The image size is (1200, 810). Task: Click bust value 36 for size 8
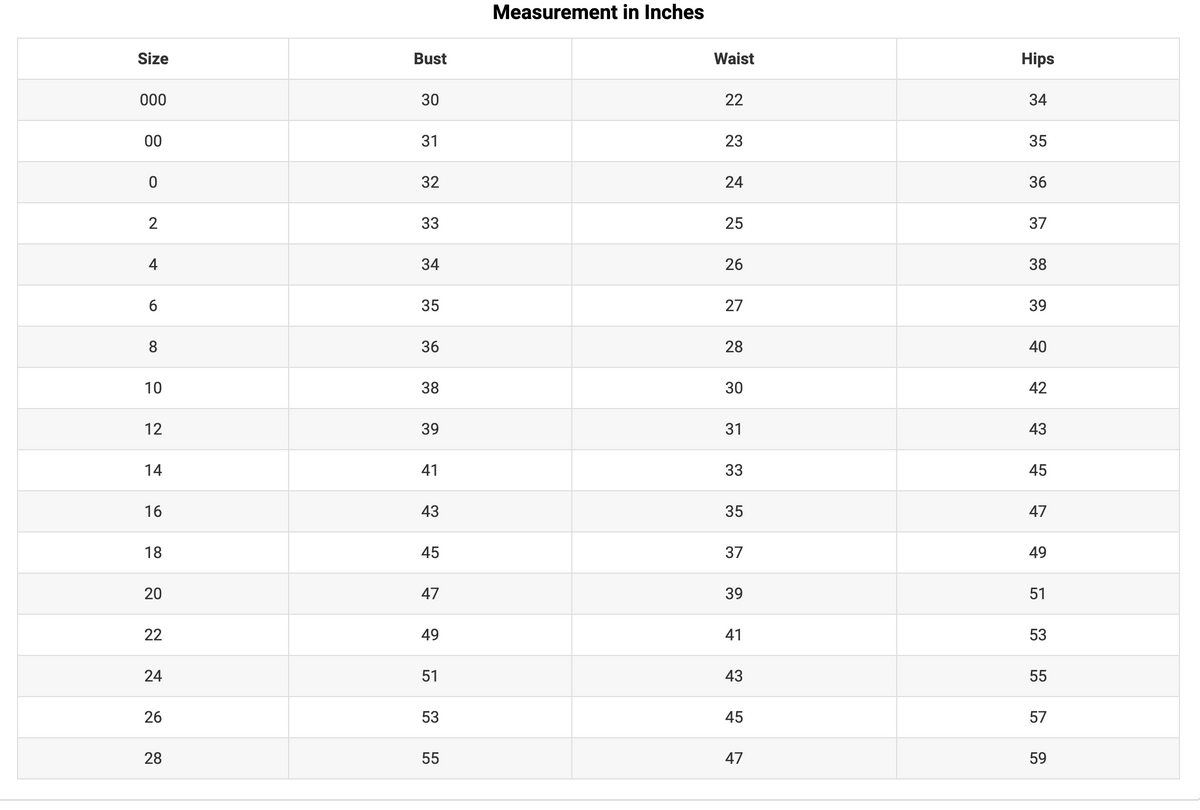click(x=430, y=347)
